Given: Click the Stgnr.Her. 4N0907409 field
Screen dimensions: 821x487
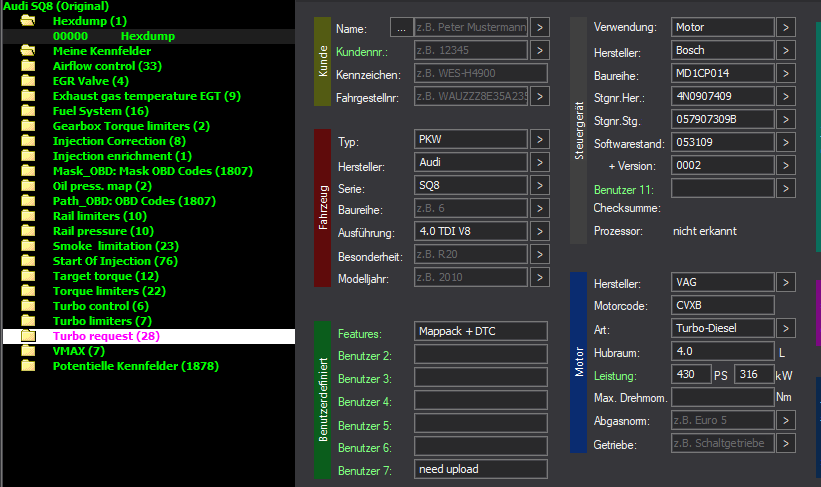Looking at the screenshot, I should [x=723, y=96].
